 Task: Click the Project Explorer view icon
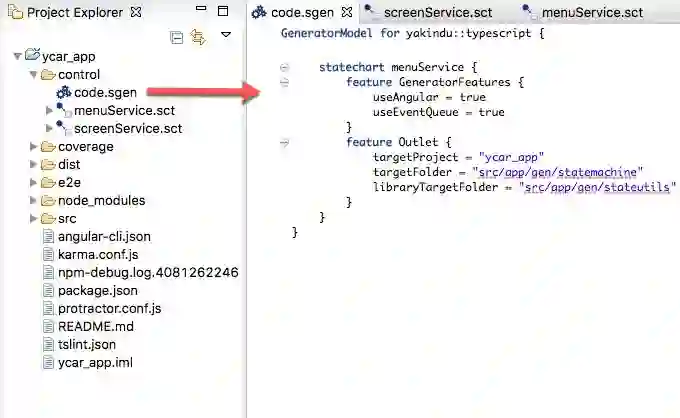[x=16, y=12]
